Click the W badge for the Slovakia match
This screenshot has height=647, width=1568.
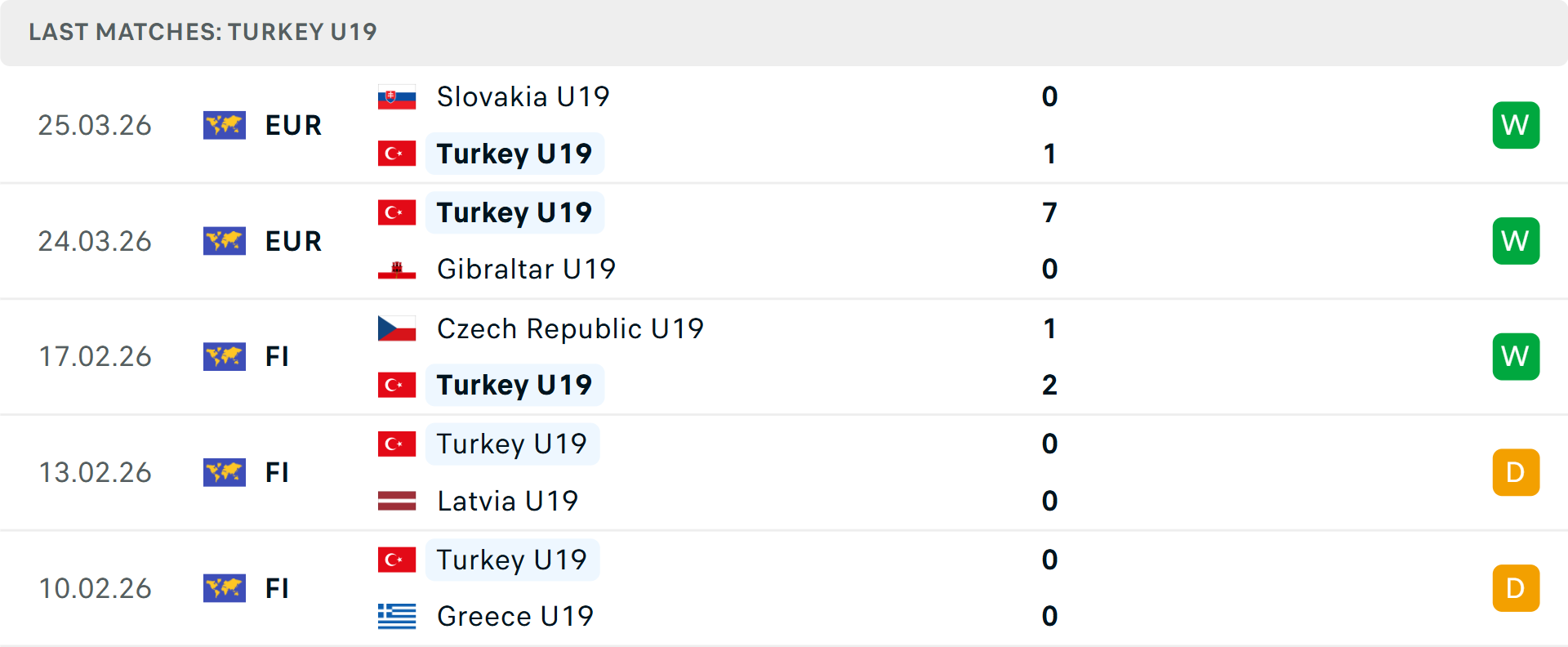click(1515, 125)
